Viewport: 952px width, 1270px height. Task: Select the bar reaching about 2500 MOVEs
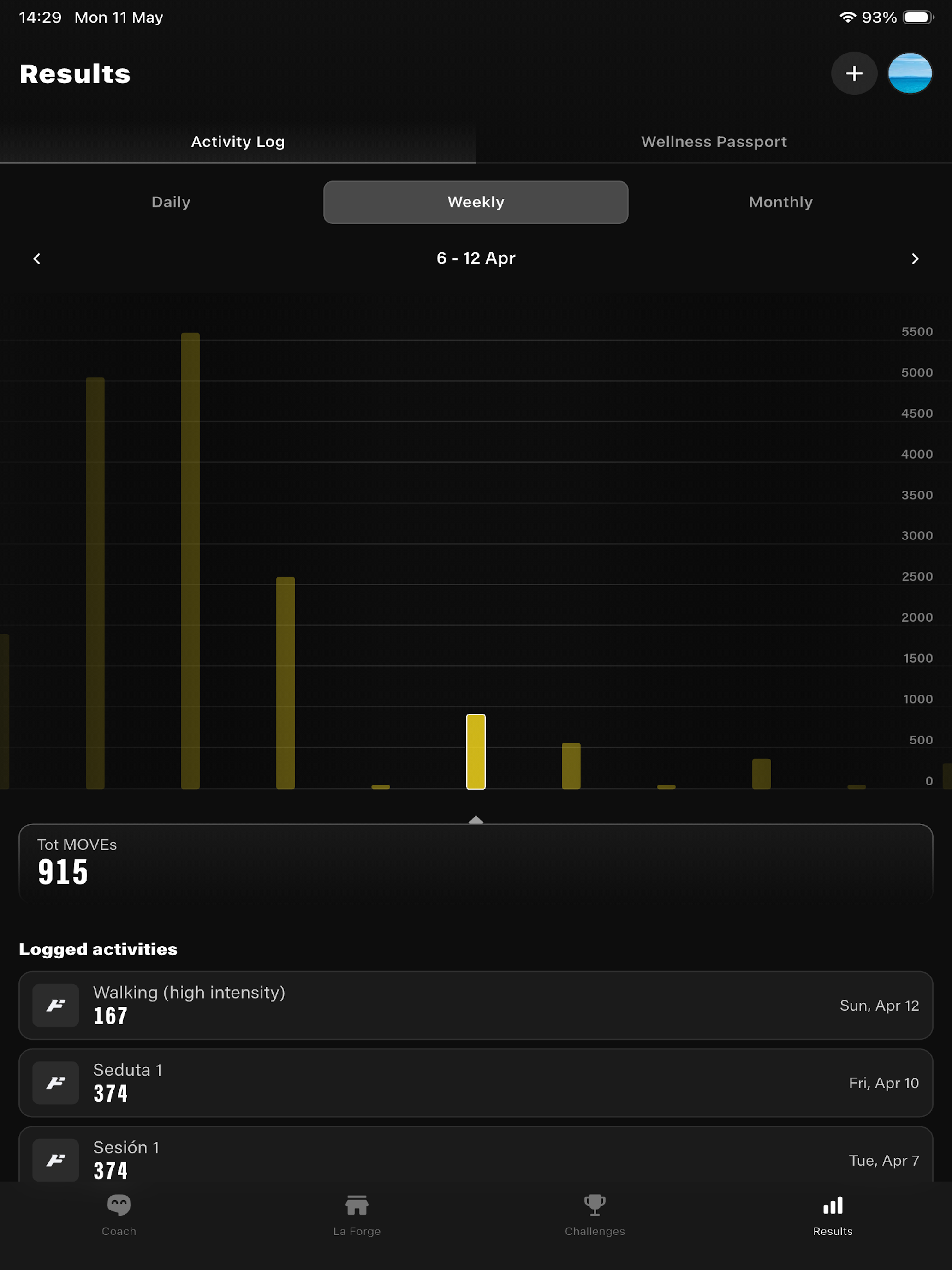coord(285,683)
